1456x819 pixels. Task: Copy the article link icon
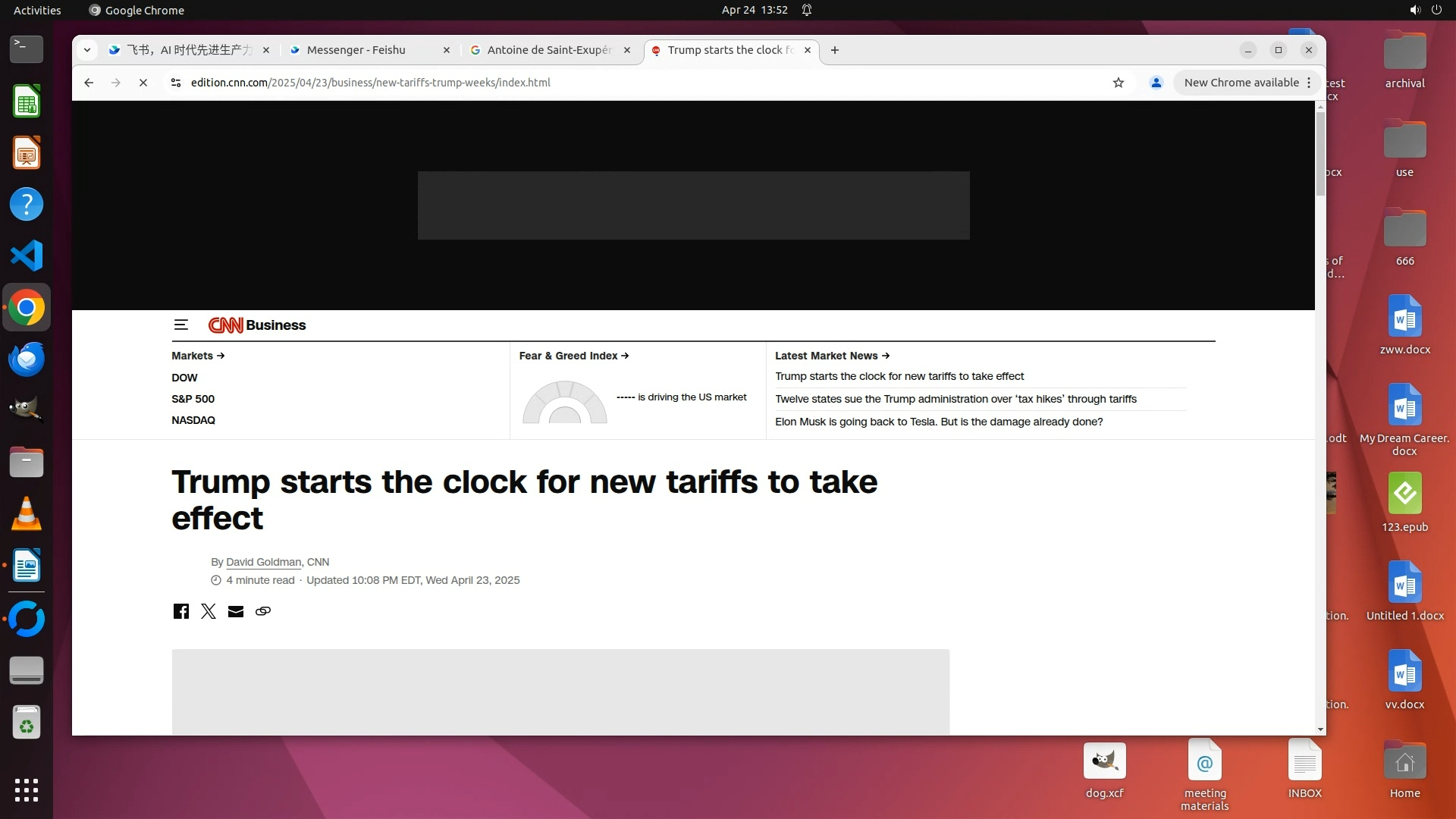pos(263,611)
